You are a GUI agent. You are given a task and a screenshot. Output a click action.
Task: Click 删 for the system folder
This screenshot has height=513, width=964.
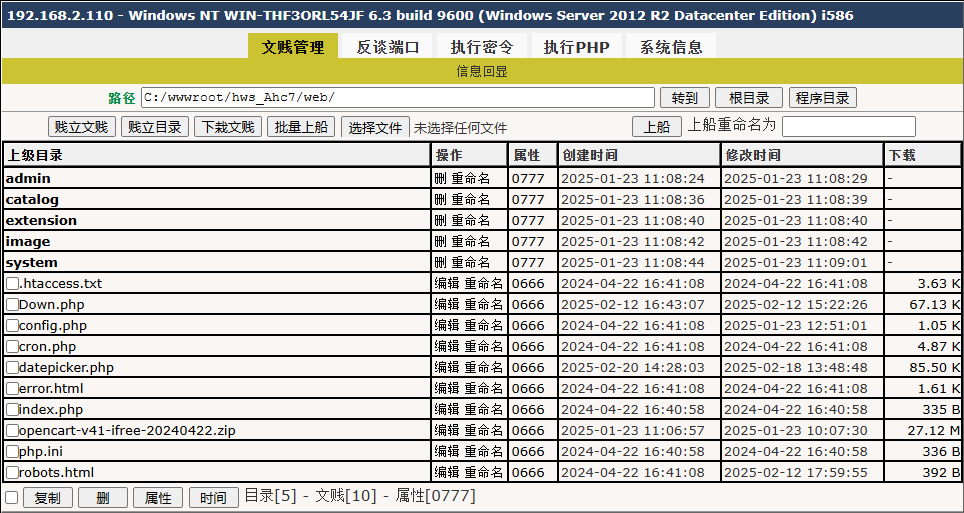pos(441,263)
